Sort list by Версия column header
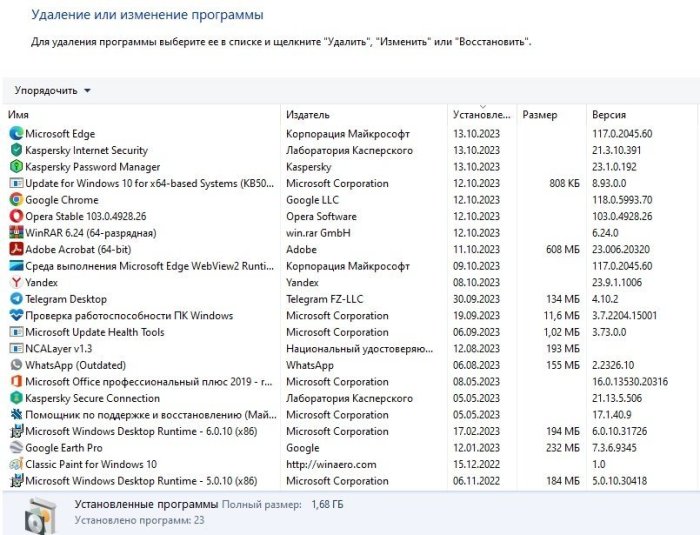The width and height of the screenshot is (700, 535). click(609, 115)
